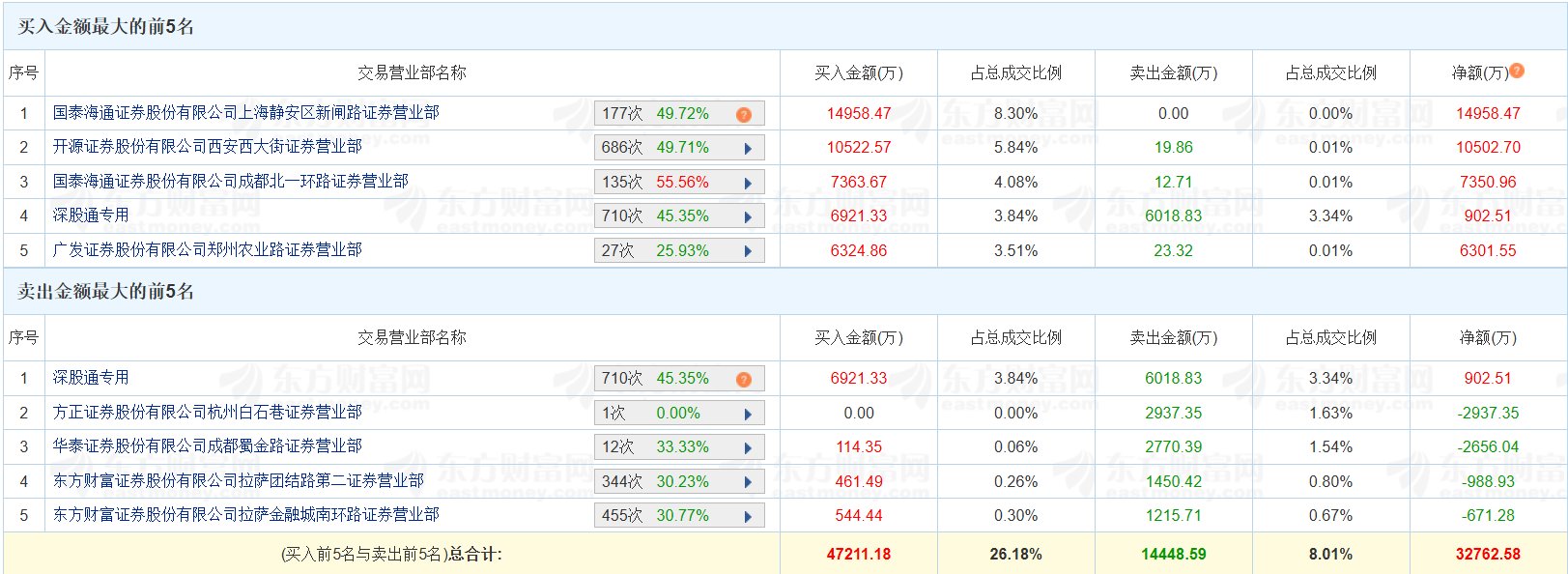Open 国泰海通证券上海静安区新闸路证券营业部 link
The height and width of the screenshot is (574, 1568).
click(x=245, y=113)
